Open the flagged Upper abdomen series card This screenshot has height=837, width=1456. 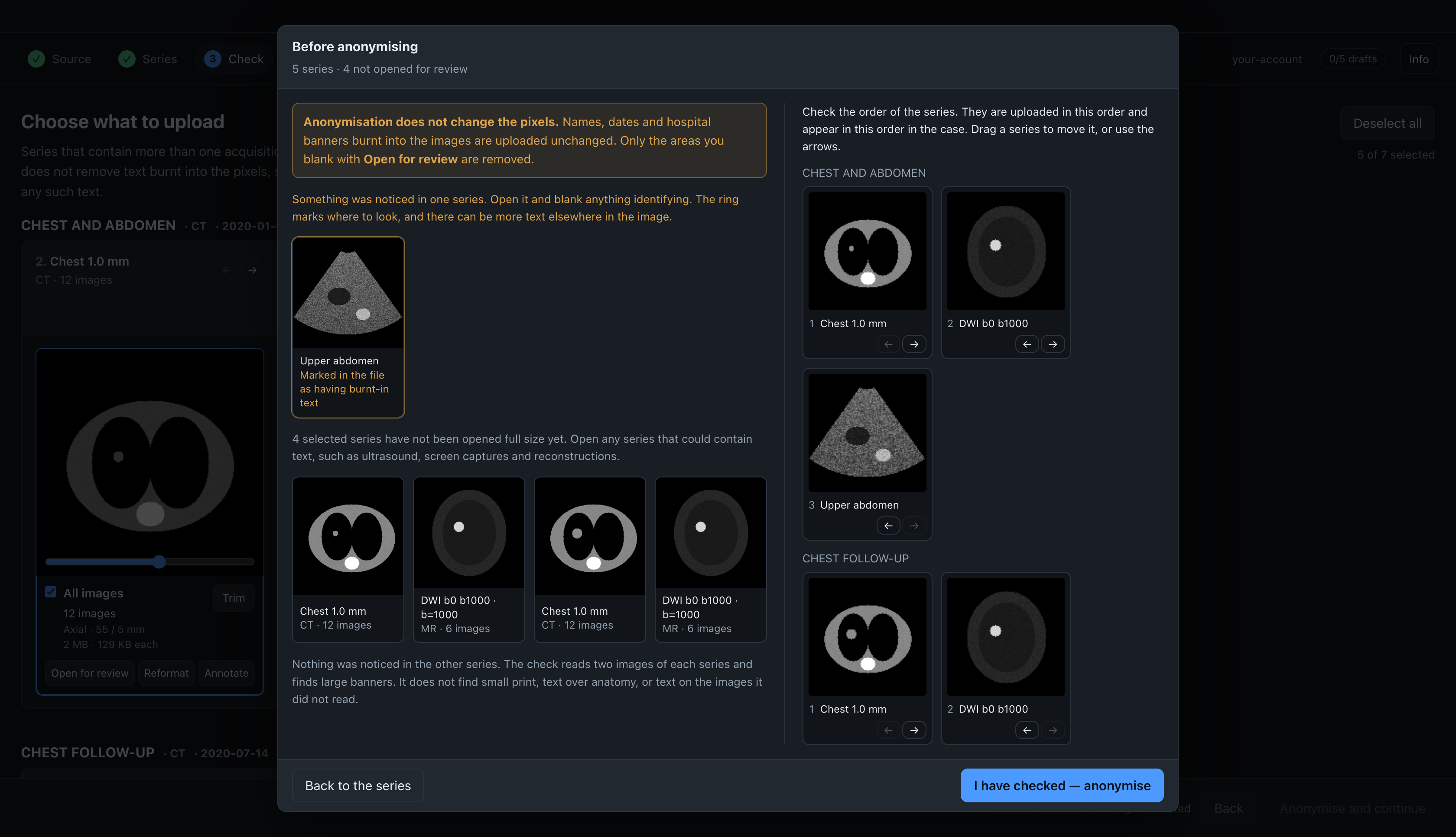348,327
